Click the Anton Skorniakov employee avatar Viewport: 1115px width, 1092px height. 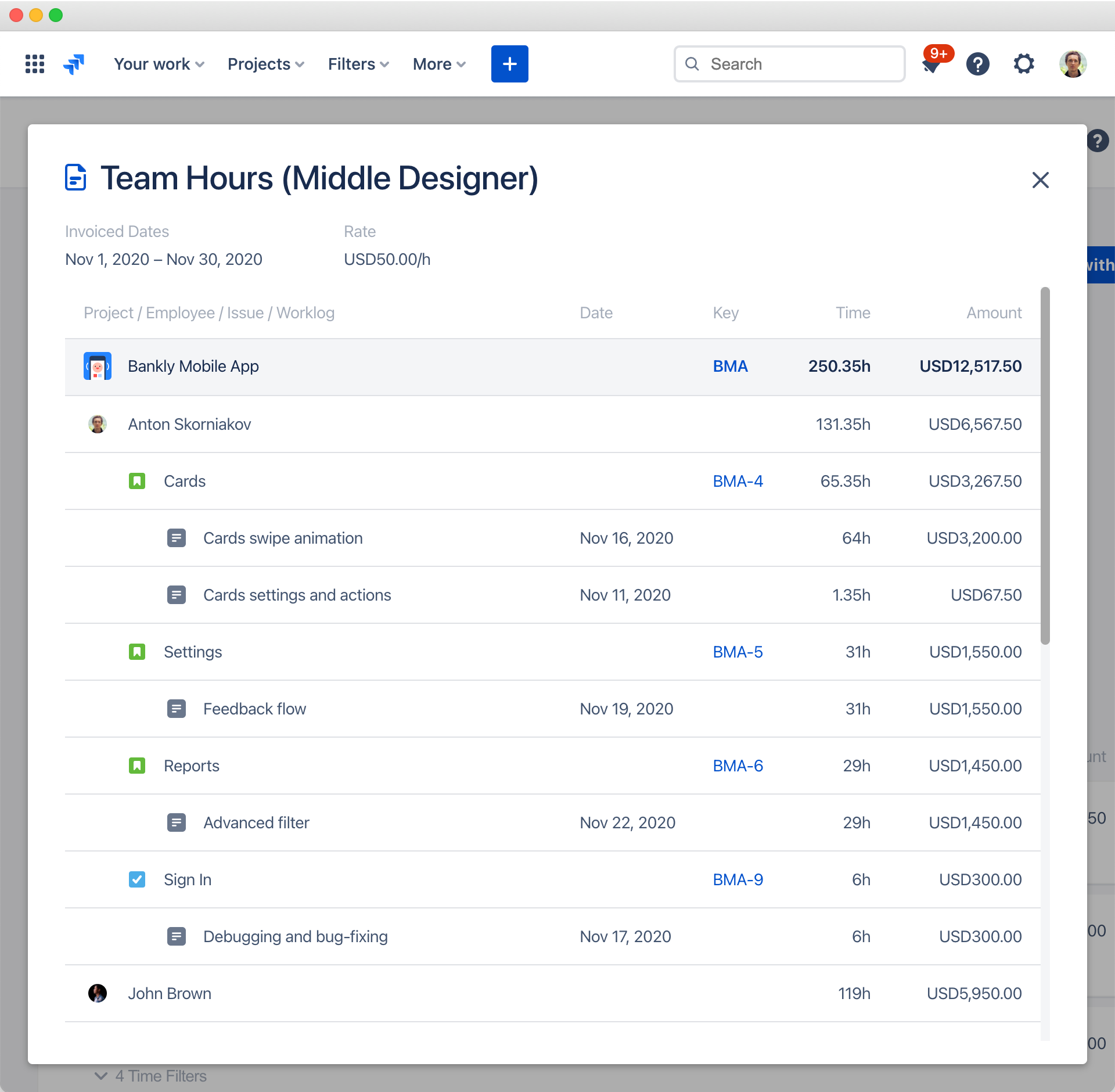[97, 423]
